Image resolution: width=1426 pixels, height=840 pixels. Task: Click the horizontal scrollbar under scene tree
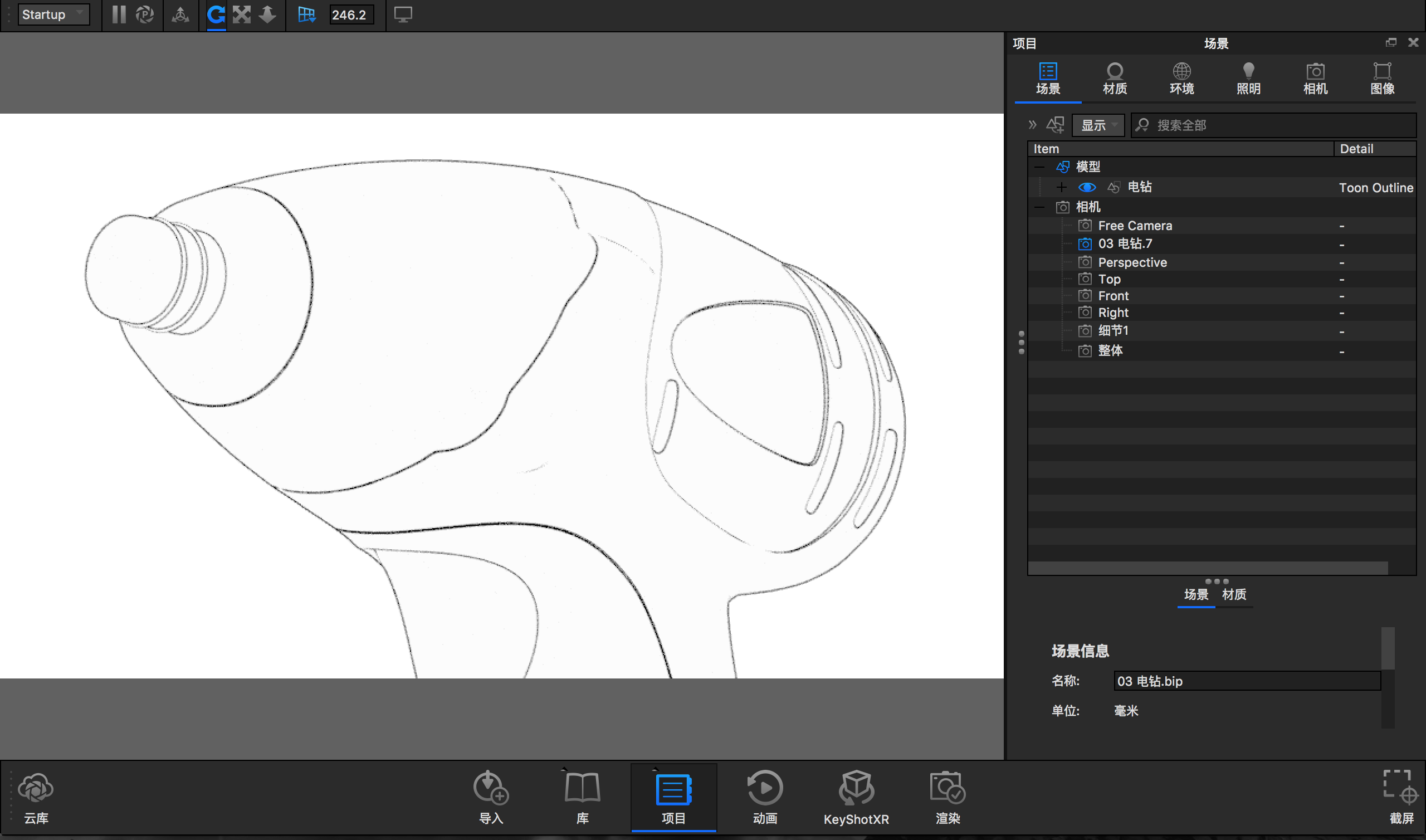(x=1207, y=568)
